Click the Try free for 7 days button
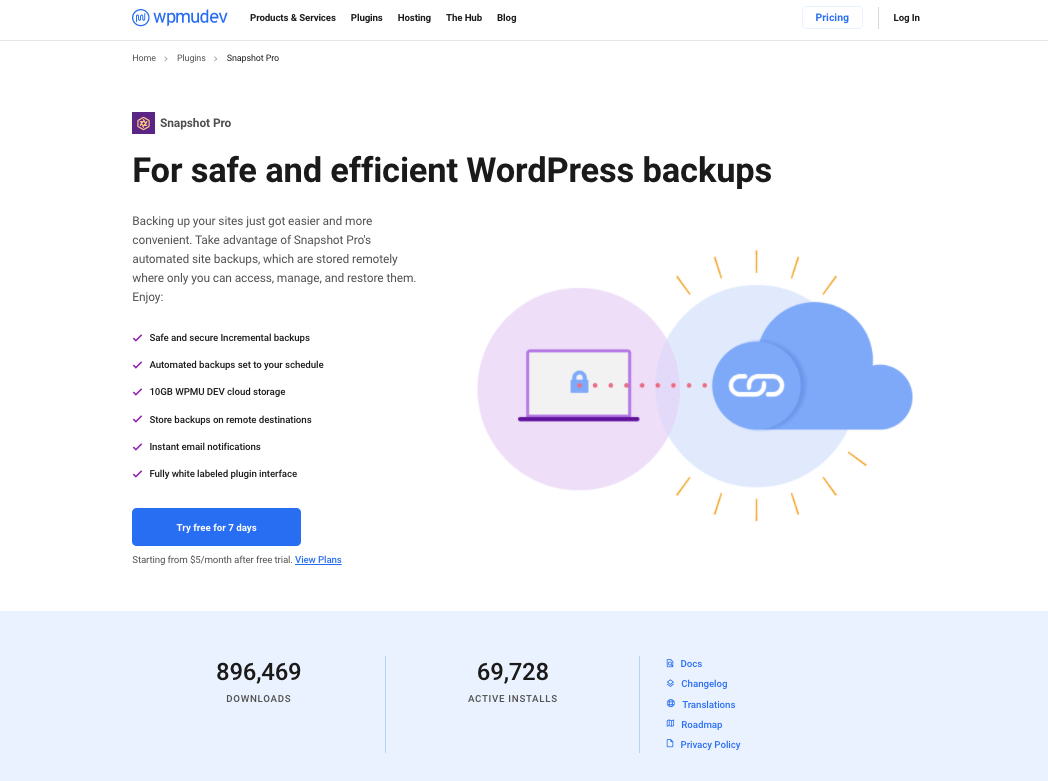1048x781 pixels. 216,527
